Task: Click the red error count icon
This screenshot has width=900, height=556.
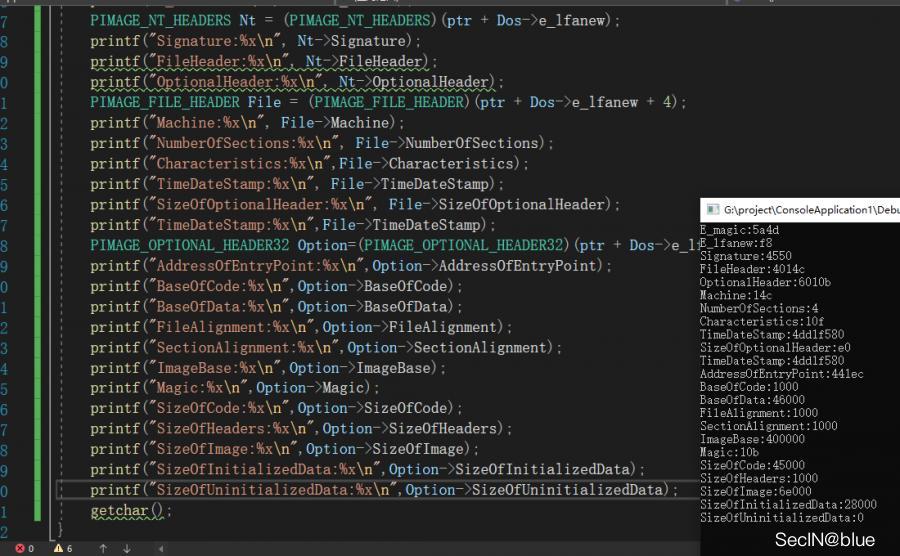Action: tap(22, 548)
